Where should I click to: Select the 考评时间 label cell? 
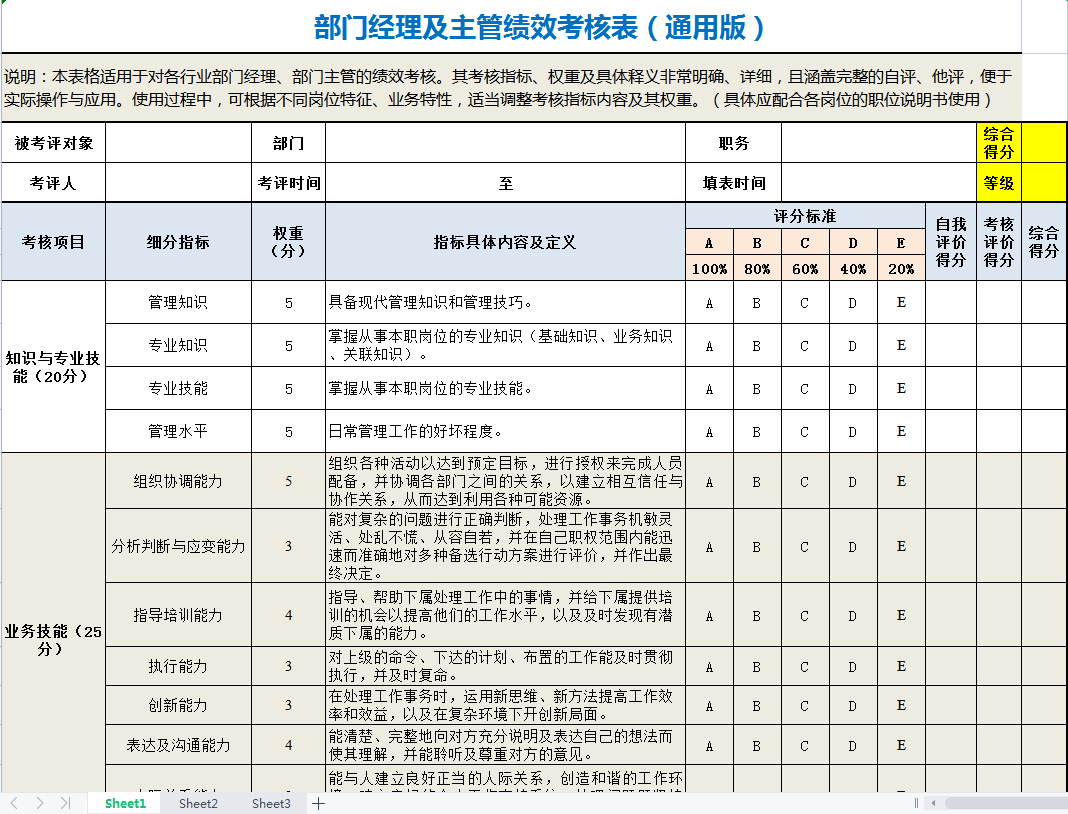pyautogui.click(x=289, y=183)
